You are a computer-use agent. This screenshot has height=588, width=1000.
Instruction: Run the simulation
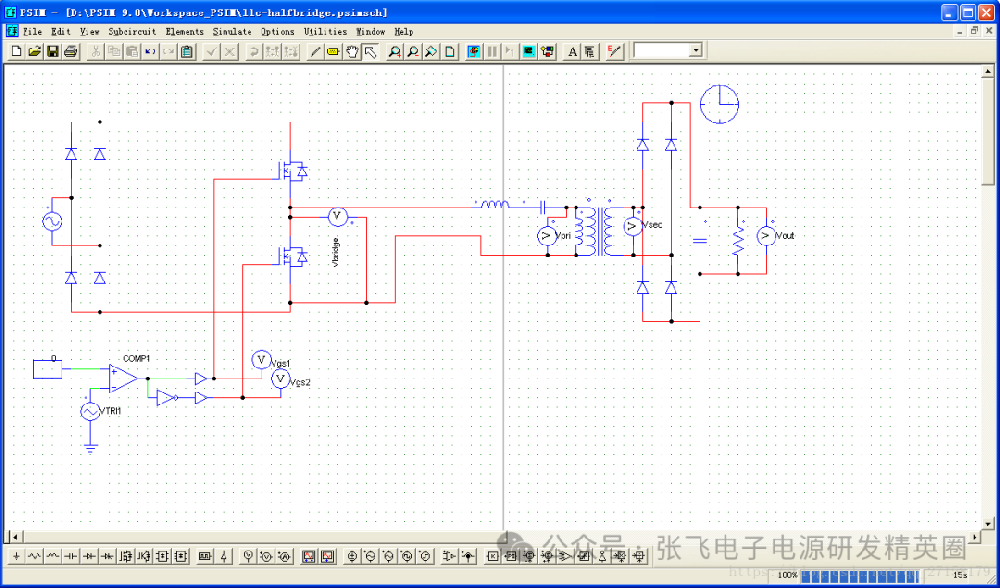(x=473, y=52)
